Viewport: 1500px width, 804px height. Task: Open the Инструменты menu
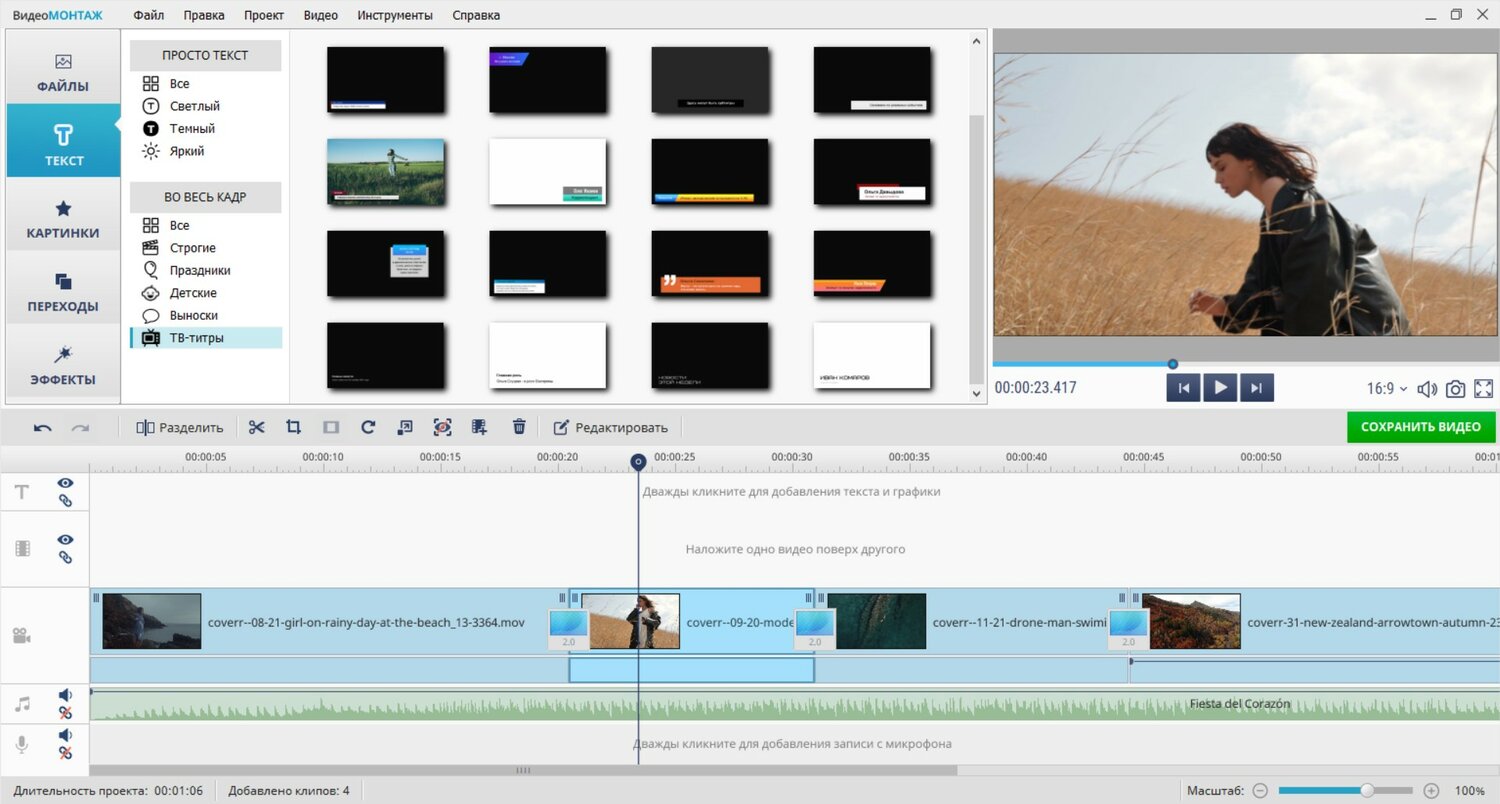point(395,15)
